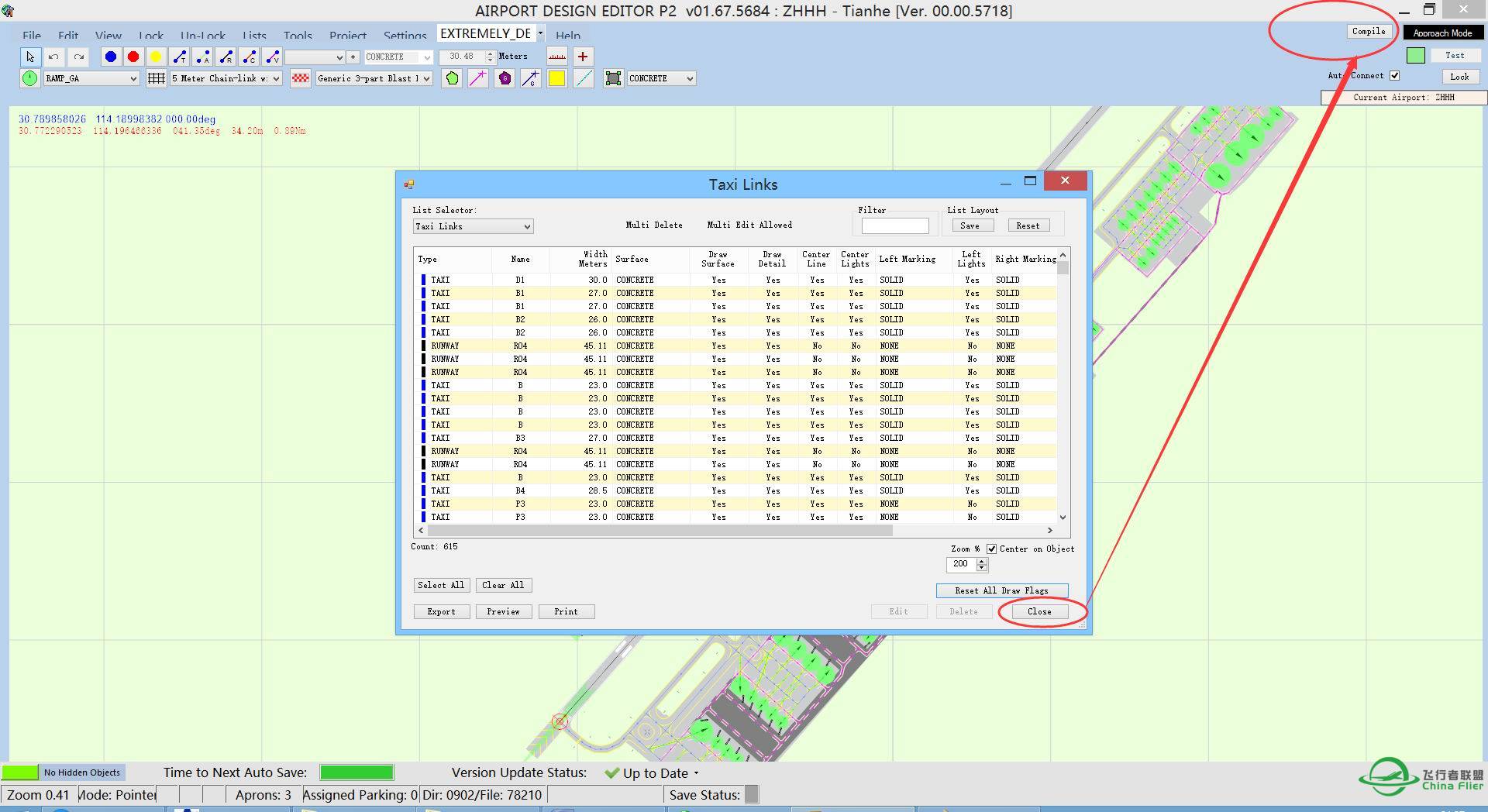This screenshot has height=812, width=1488.
Task: Click the green polygon tool icon
Action: (453, 78)
